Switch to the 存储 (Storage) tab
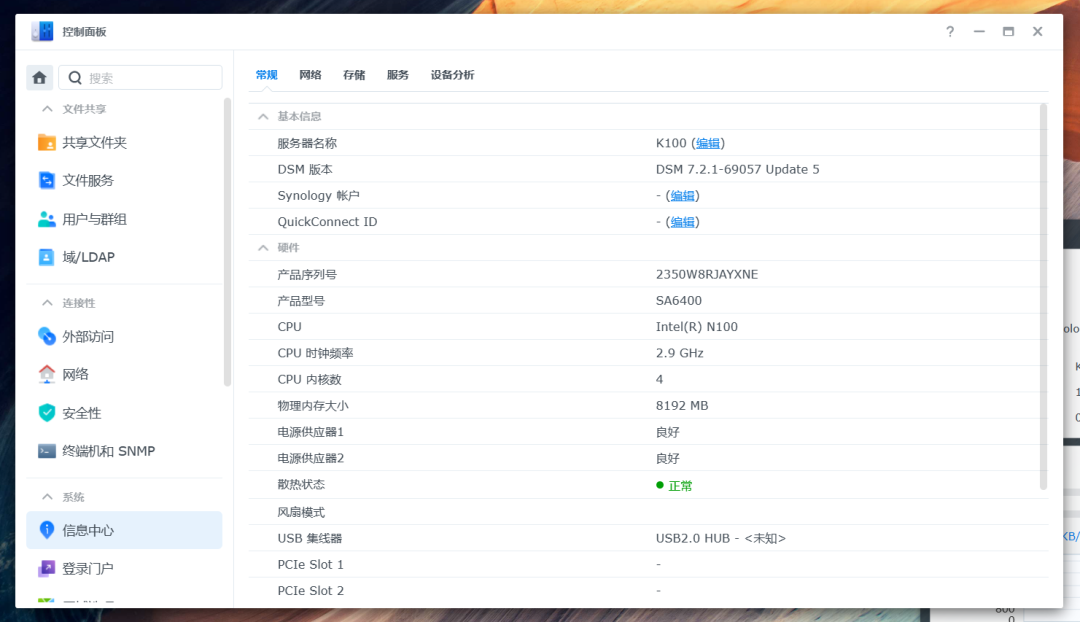 click(354, 74)
